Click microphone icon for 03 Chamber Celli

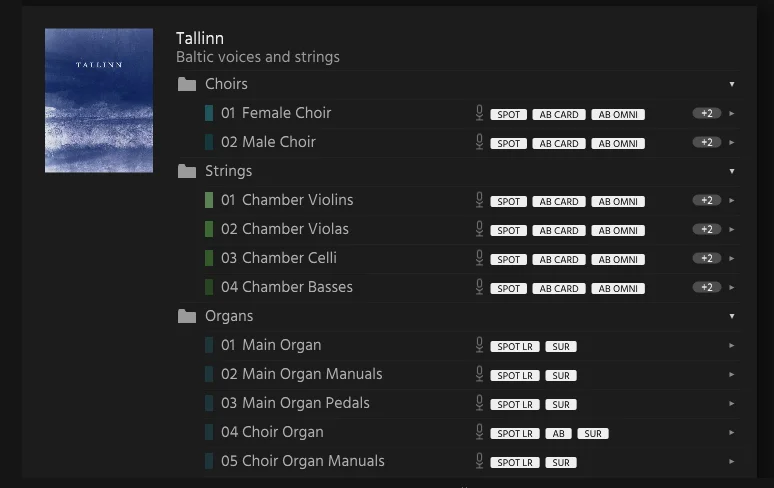pyautogui.click(x=479, y=258)
